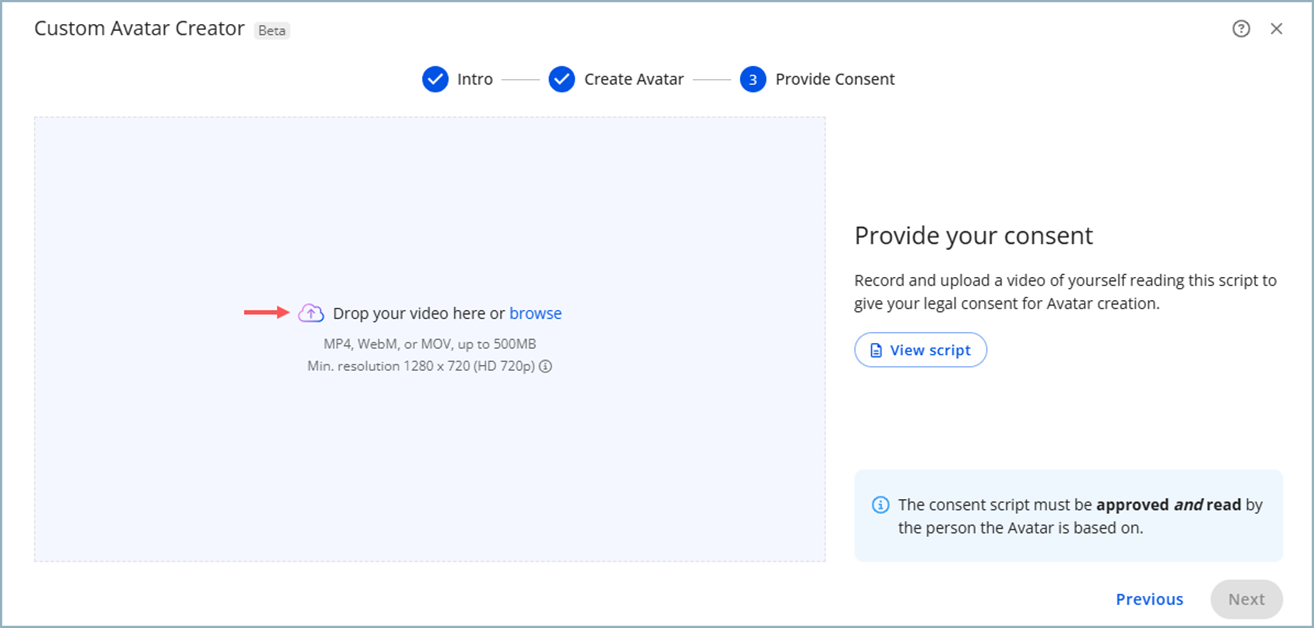Click the cloud upload icon
The image size is (1314, 628).
(x=311, y=313)
